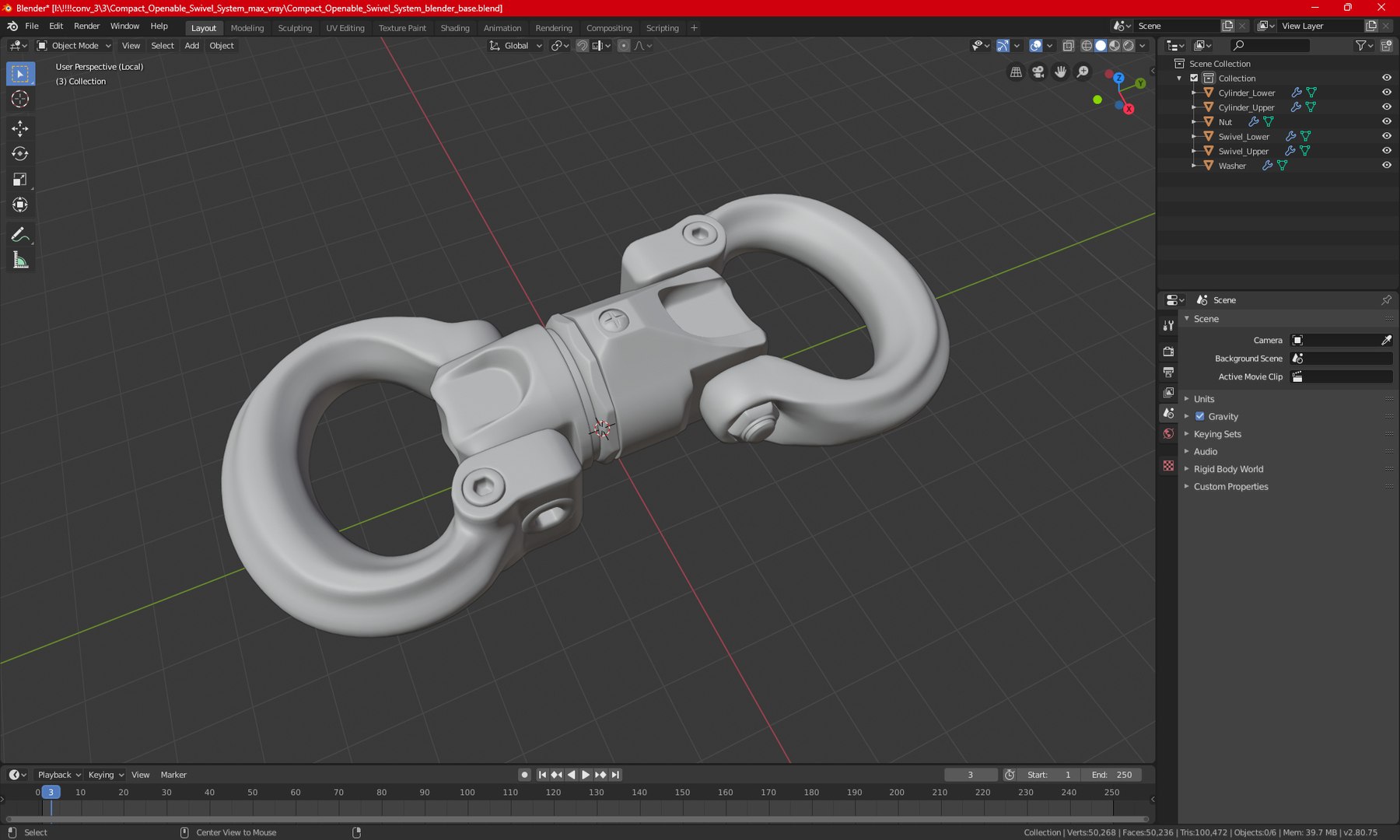
Task: Click the viewport pan hand icon
Action: coord(1061,72)
